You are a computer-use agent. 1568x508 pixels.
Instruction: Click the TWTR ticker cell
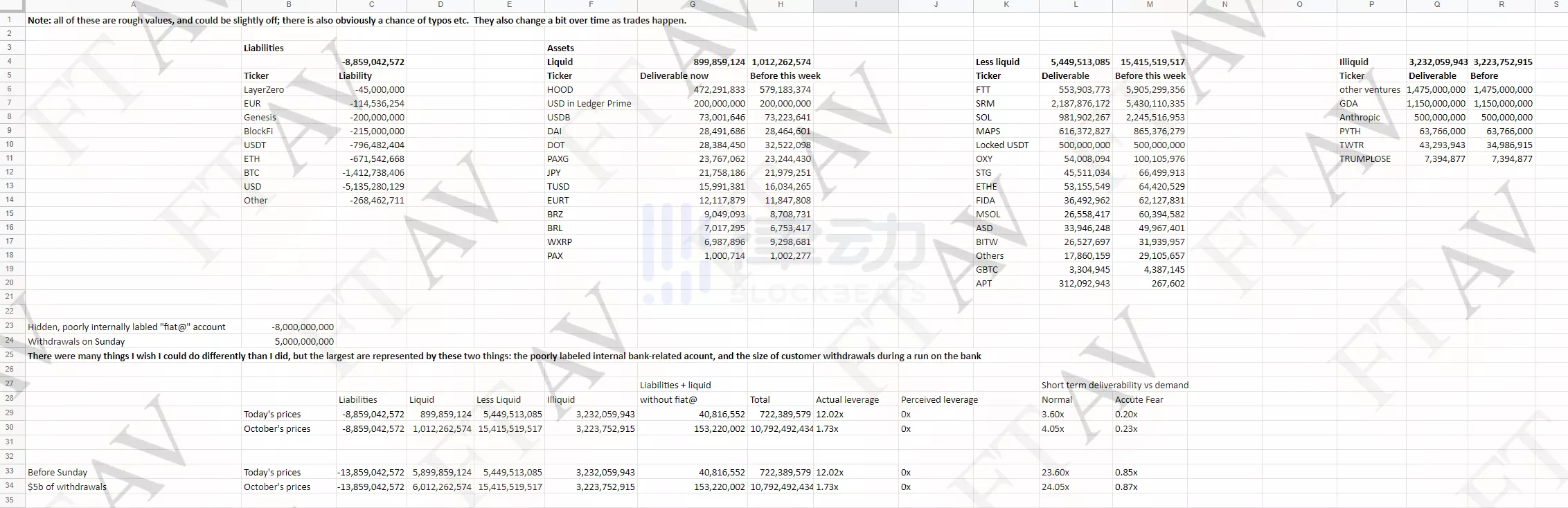click(x=1351, y=145)
